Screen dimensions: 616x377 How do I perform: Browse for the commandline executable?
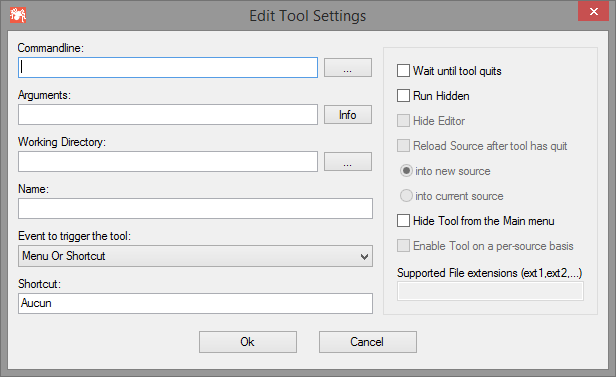(348, 68)
